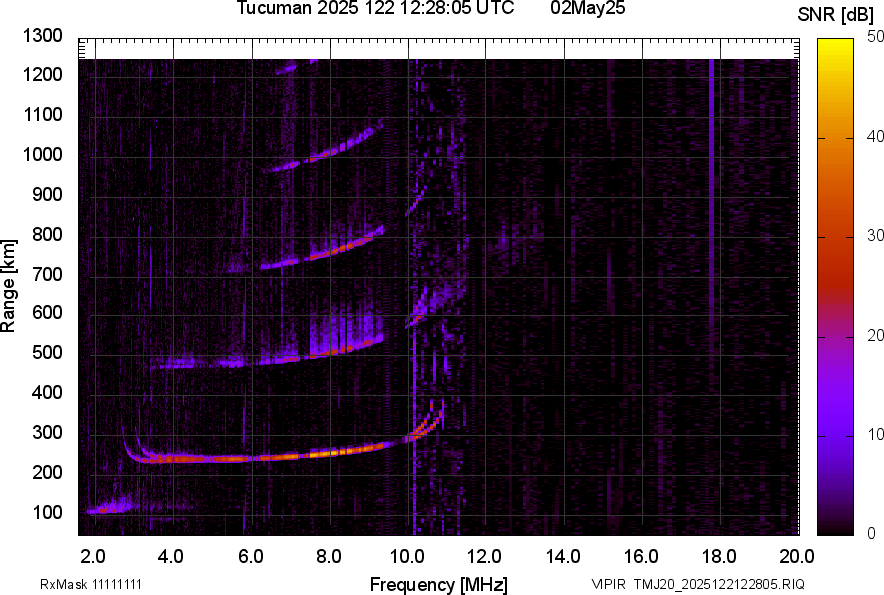Viewport: 884px width, 595px height.
Task: Click the frequency tick label '10.0'
Action: tap(408, 557)
